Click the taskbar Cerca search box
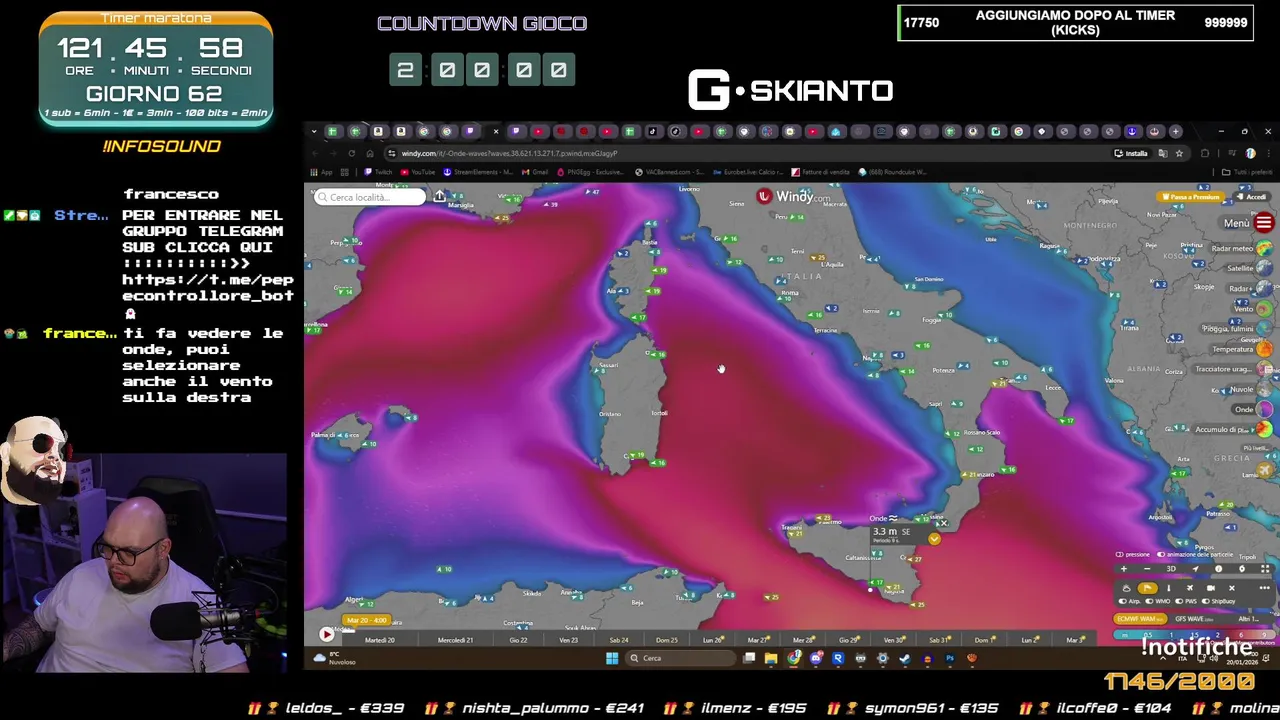This screenshot has height=720, width=1280. tap(681, 658)
